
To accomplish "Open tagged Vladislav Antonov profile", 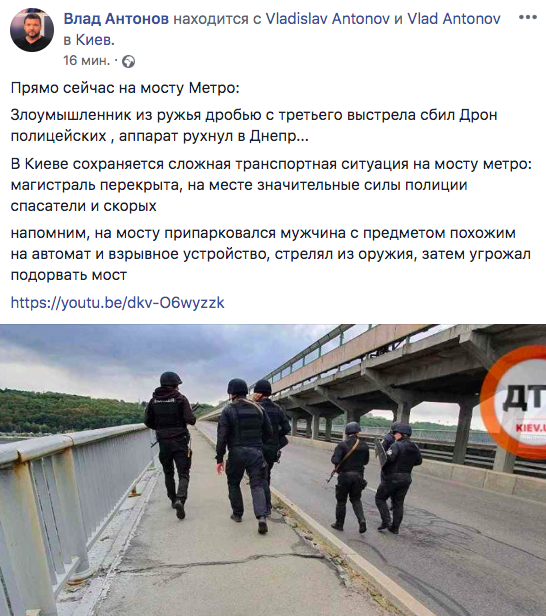I will coord(328,18).
